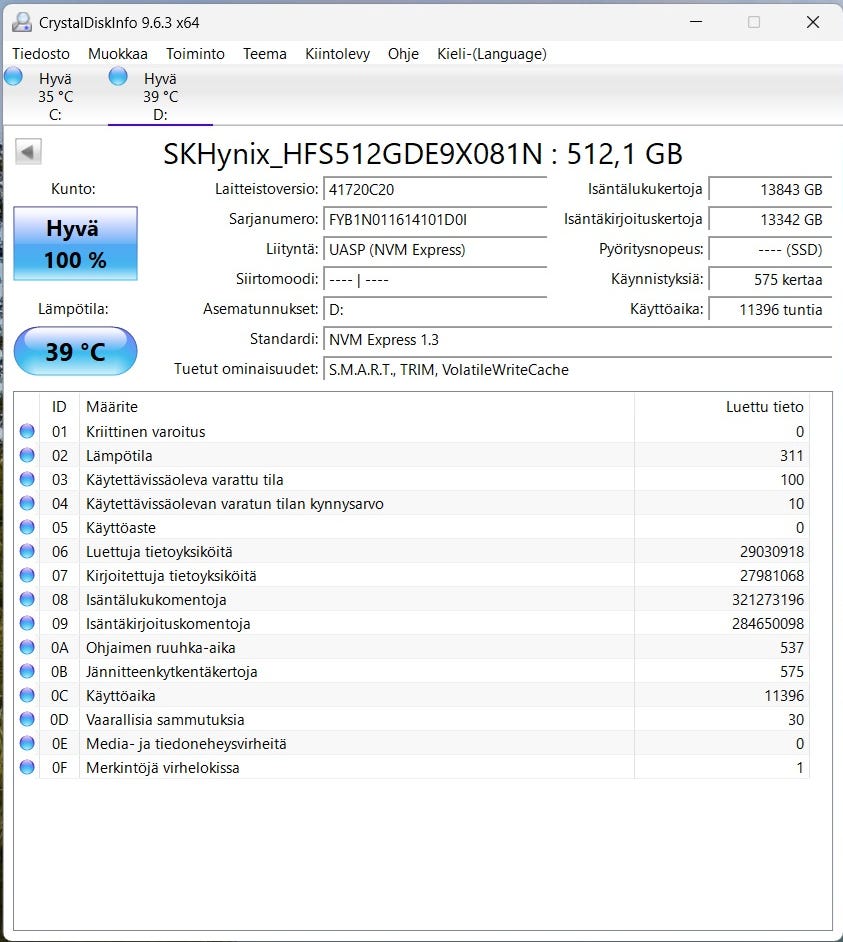This screenshot has width=843, height=942.
Task: Select the D: drive tab showing 39 °C
Action: (160, 96)
